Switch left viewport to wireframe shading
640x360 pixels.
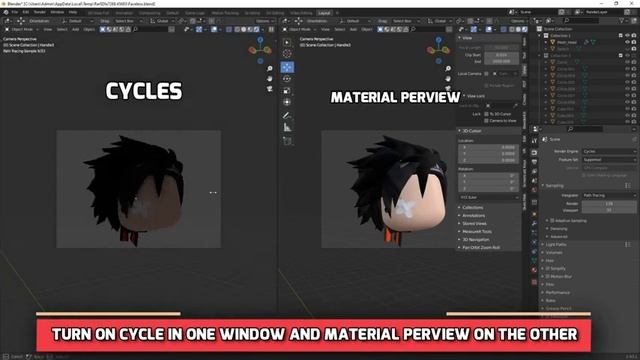coord(237,29)
